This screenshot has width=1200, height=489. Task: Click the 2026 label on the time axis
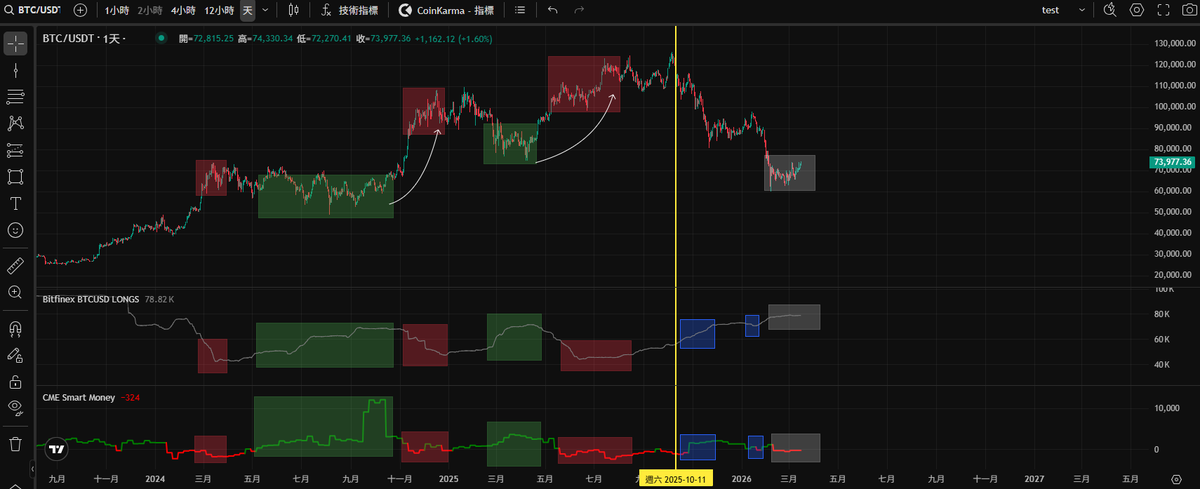pyautogui.click(x=741, y=479)
